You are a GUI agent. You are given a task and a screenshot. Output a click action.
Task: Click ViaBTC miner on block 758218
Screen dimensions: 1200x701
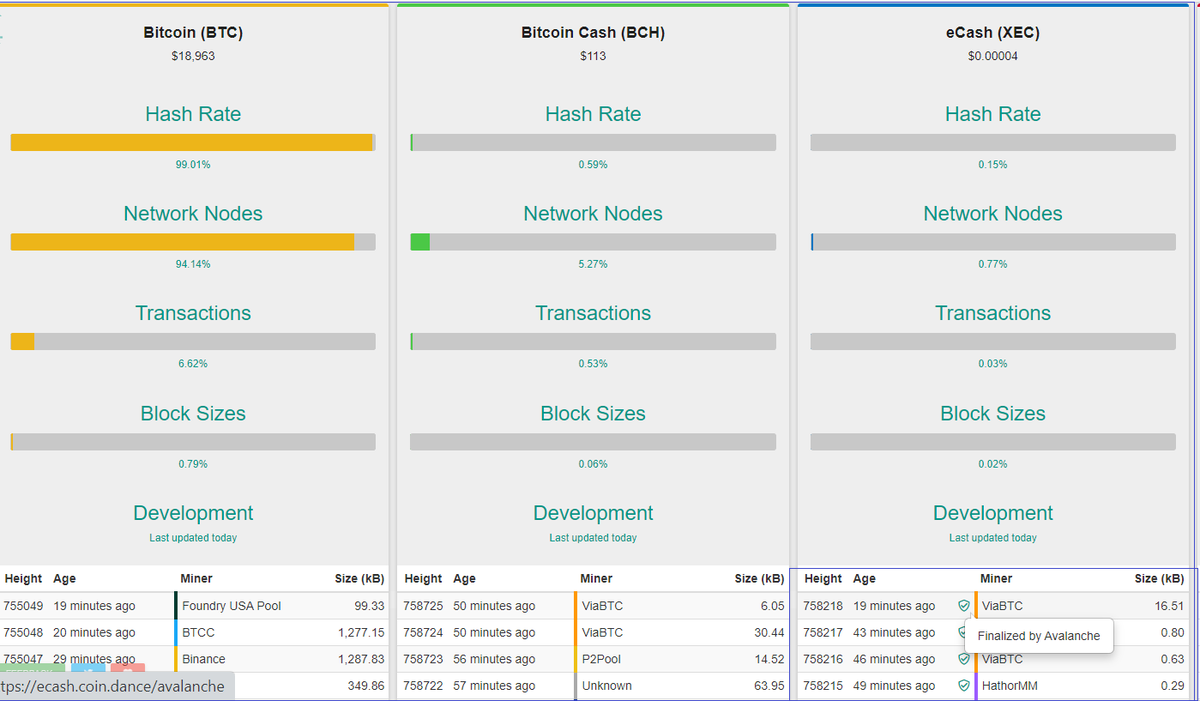click(1002, 606)
